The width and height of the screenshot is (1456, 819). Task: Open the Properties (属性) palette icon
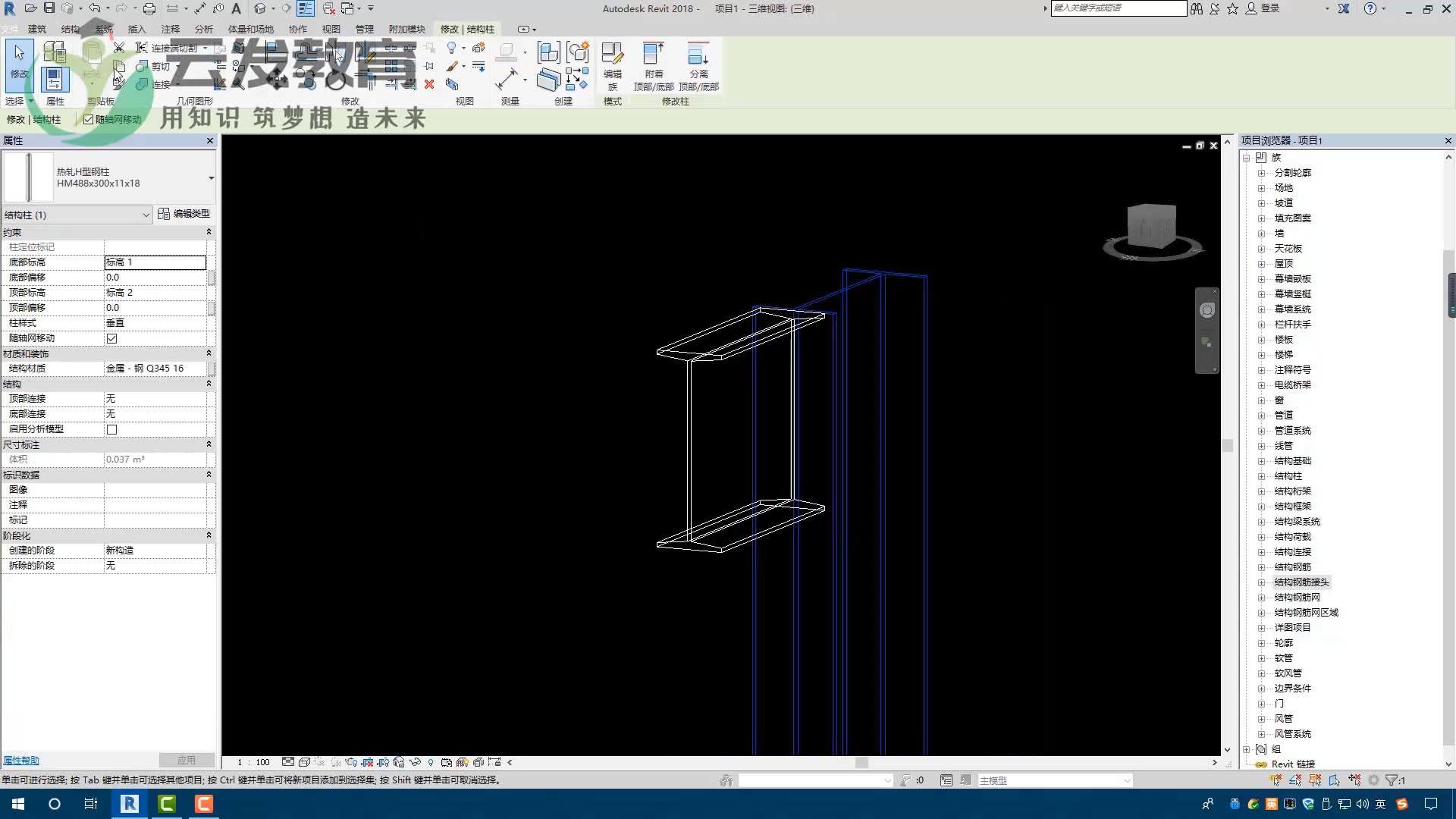55,79
